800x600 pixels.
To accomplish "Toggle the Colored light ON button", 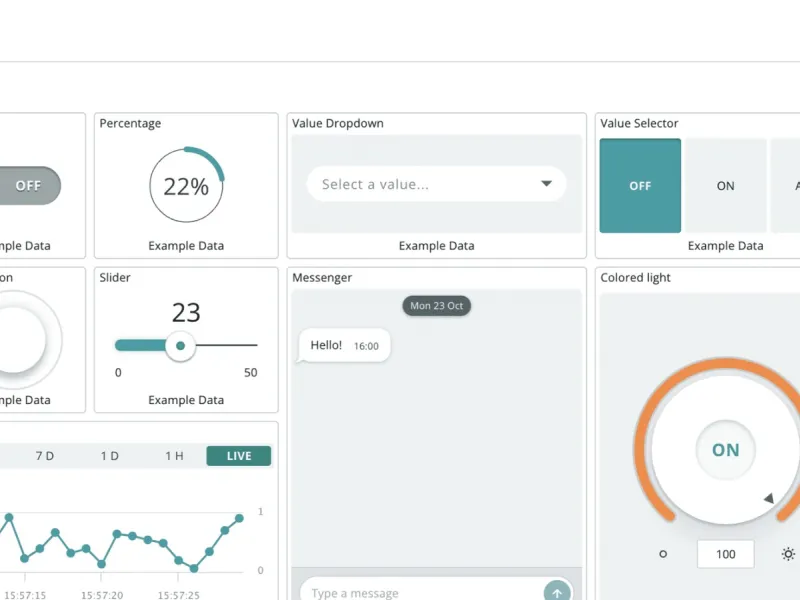I will [726, 449].
